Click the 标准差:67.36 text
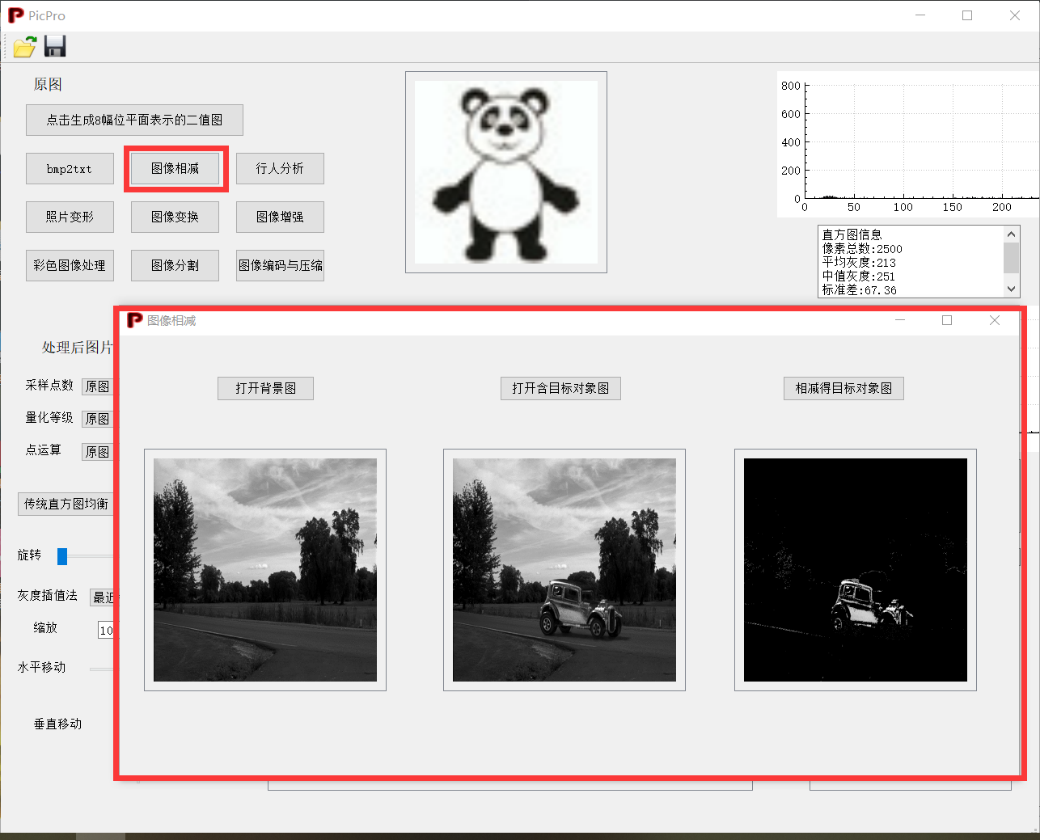Viewport: 1040px width, 840px height. tap(860, 290)
